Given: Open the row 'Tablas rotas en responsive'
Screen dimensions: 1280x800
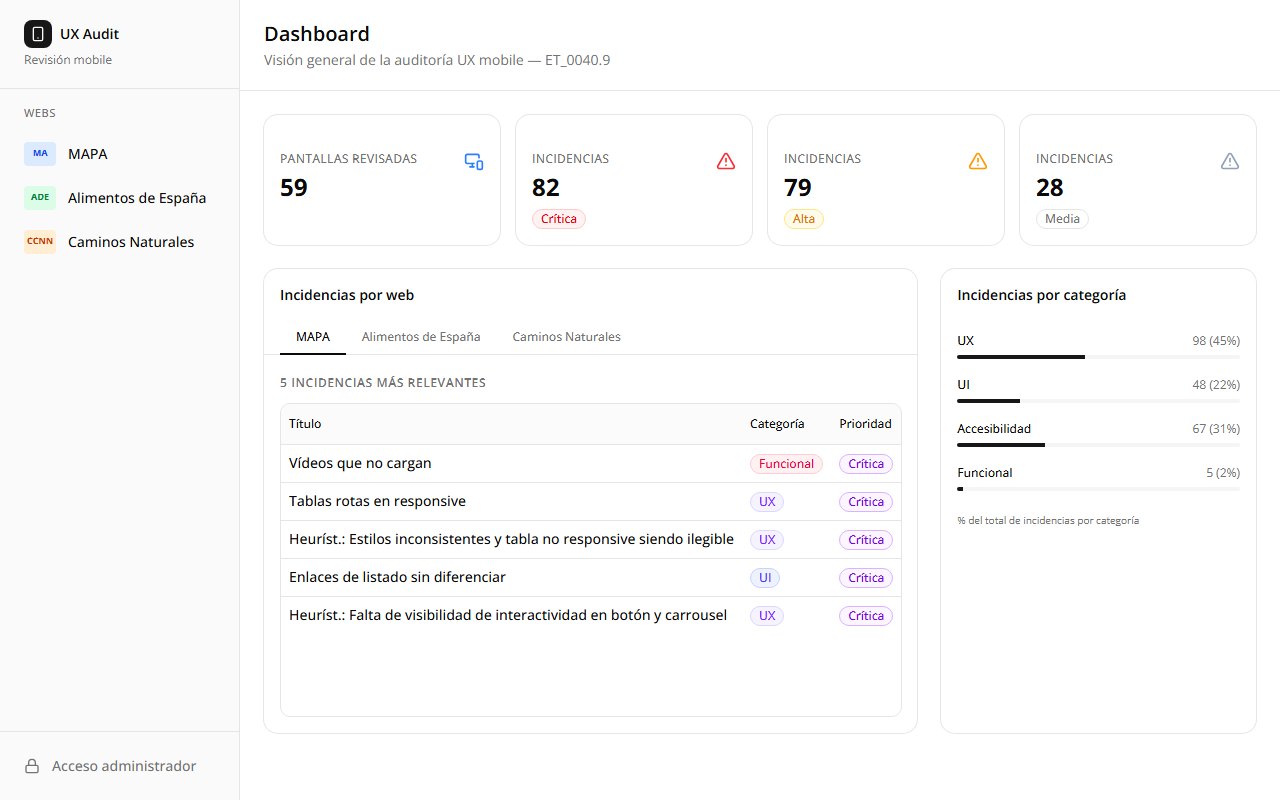Looking at the screenshot, I should pos(591,502).
